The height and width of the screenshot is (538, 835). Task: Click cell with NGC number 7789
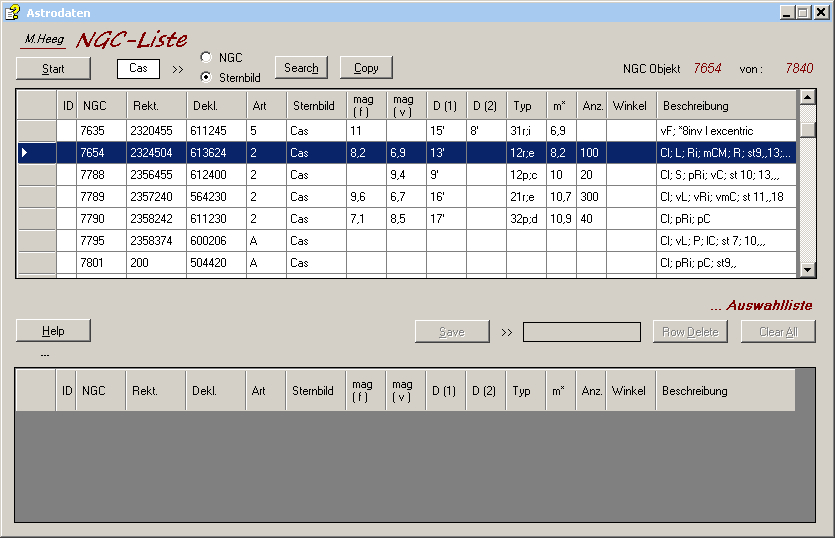coord(101,197)
